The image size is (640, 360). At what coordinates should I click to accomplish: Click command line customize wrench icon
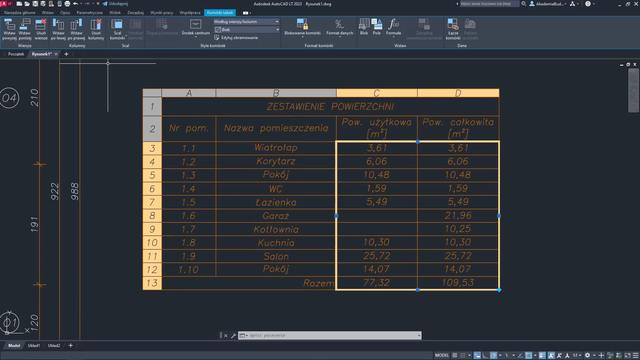click(233, 336)
